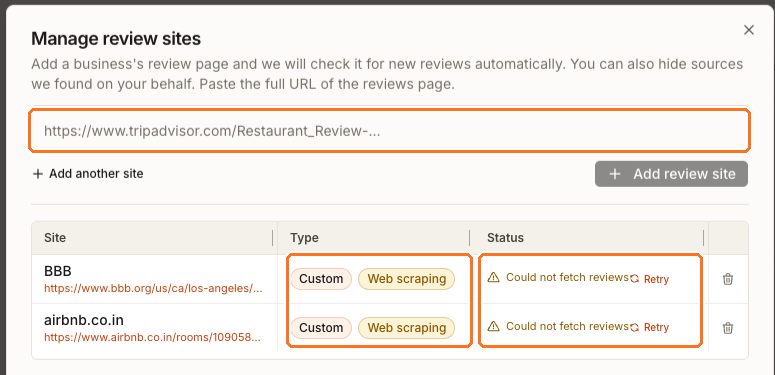Open the bbb.org los-angeles URL link

[153, 288]
